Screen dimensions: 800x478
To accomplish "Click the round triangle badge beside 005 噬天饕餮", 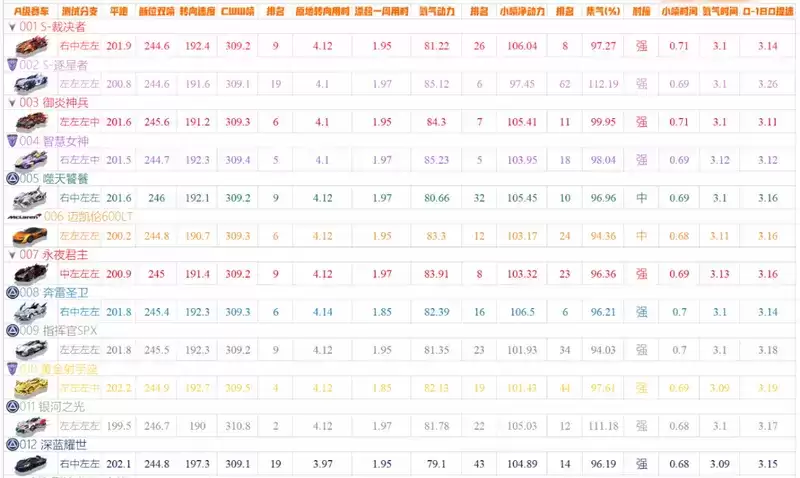I will 11,179.
